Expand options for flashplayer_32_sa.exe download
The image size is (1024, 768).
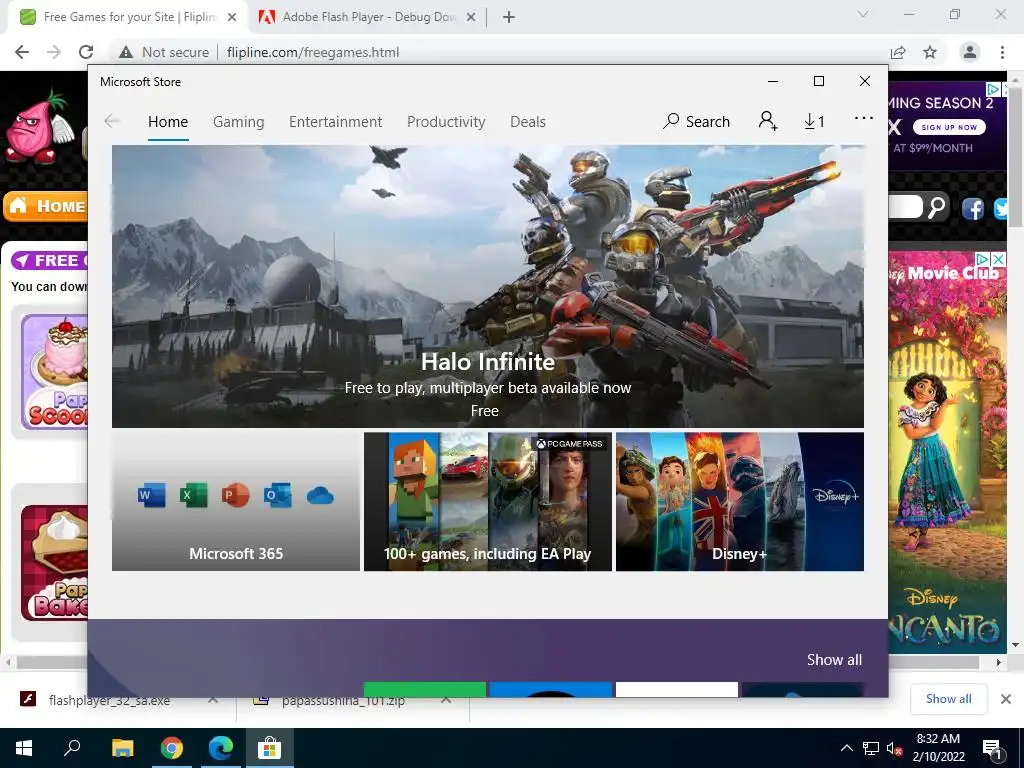tap(212, 699)
